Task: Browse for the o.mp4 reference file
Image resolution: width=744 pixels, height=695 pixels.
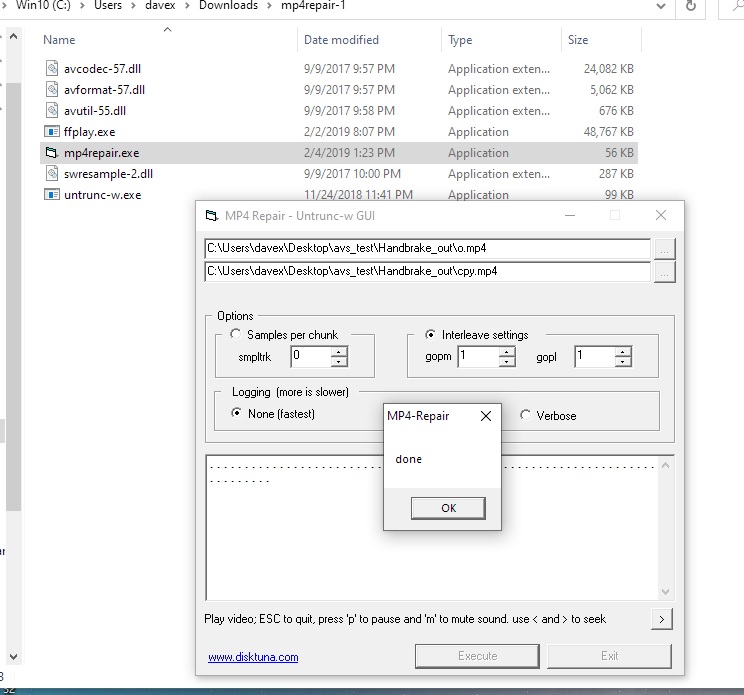Action: coord(664,249)
